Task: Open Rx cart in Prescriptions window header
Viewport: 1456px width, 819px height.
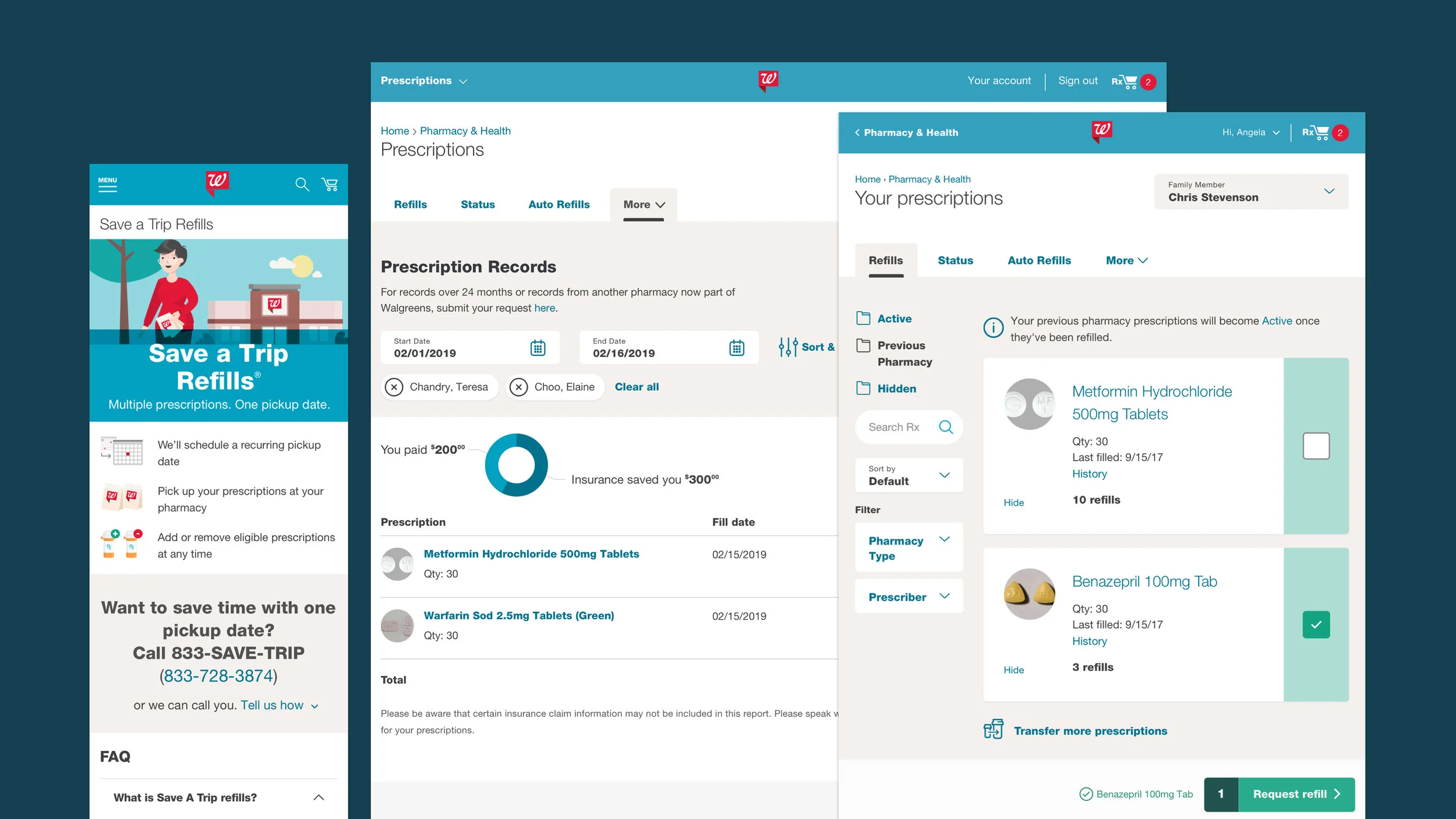Action: [x=1132, y=82]
